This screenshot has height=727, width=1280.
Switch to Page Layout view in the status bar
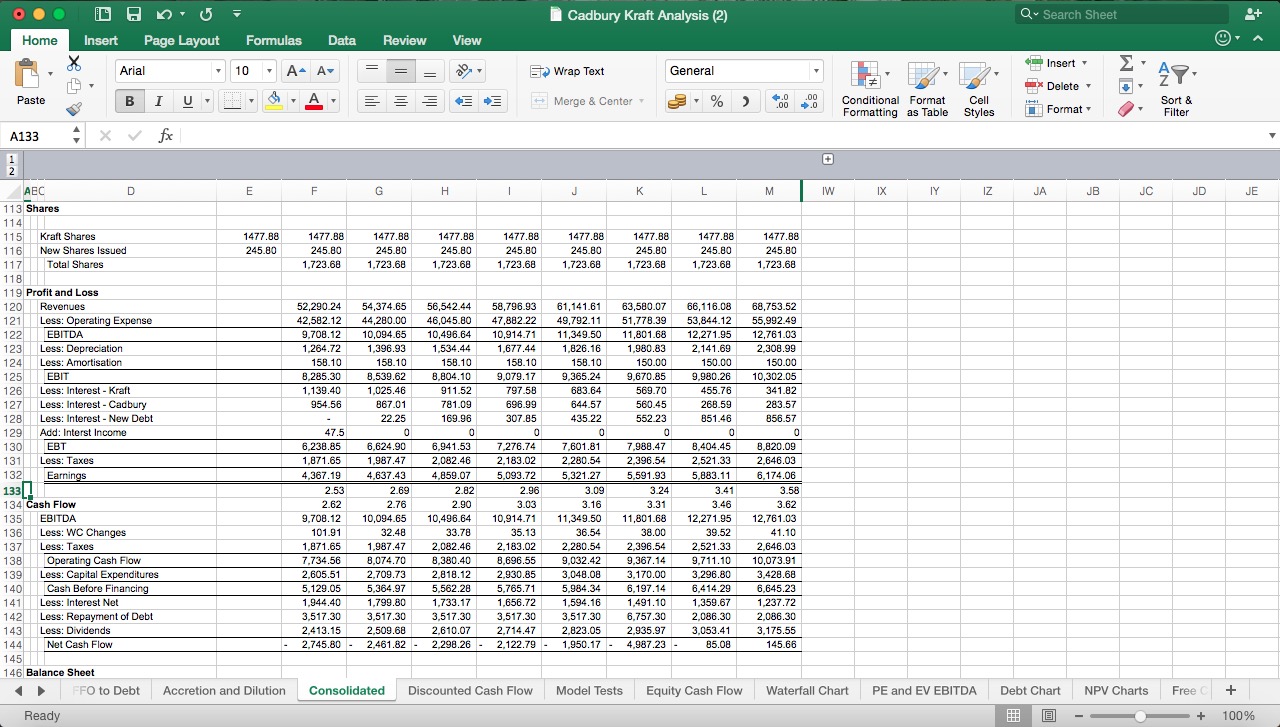(1049, 716)
